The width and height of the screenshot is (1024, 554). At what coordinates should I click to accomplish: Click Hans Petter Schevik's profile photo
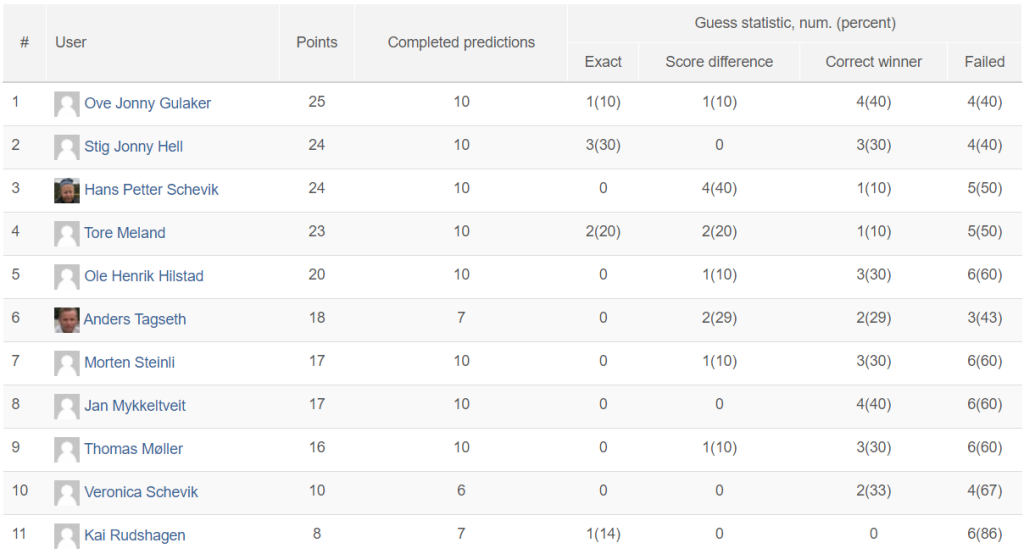pyautogui.click(x=67, y=190)
